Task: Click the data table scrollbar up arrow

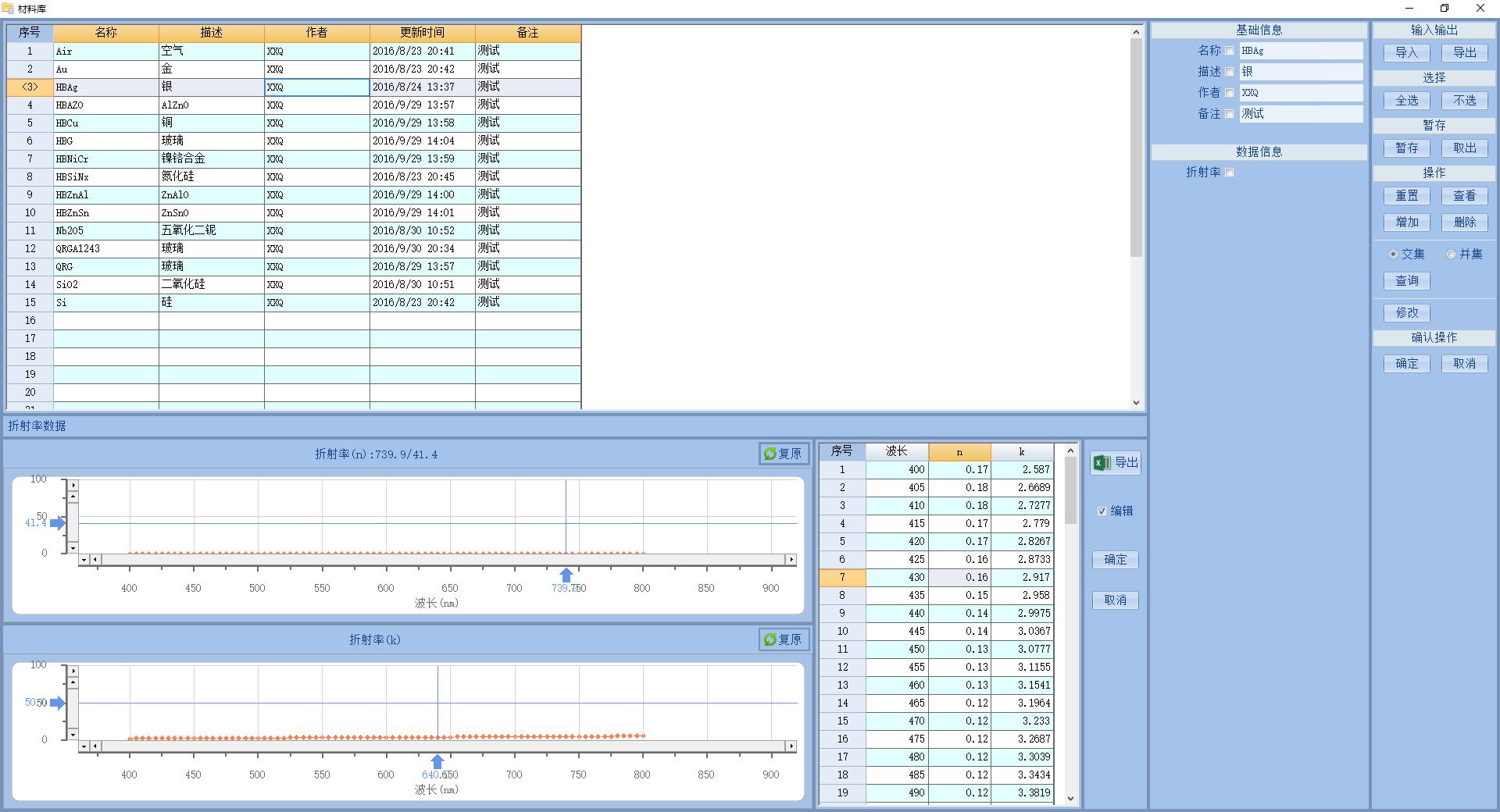Action: click(x=1070, y=451)
